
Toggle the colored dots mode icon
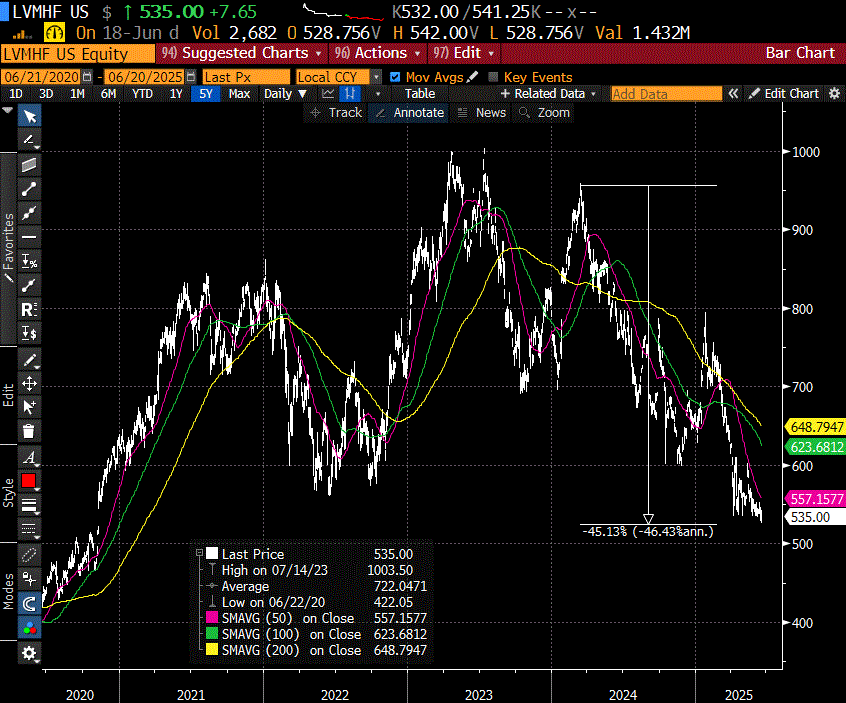coord(29,629)
